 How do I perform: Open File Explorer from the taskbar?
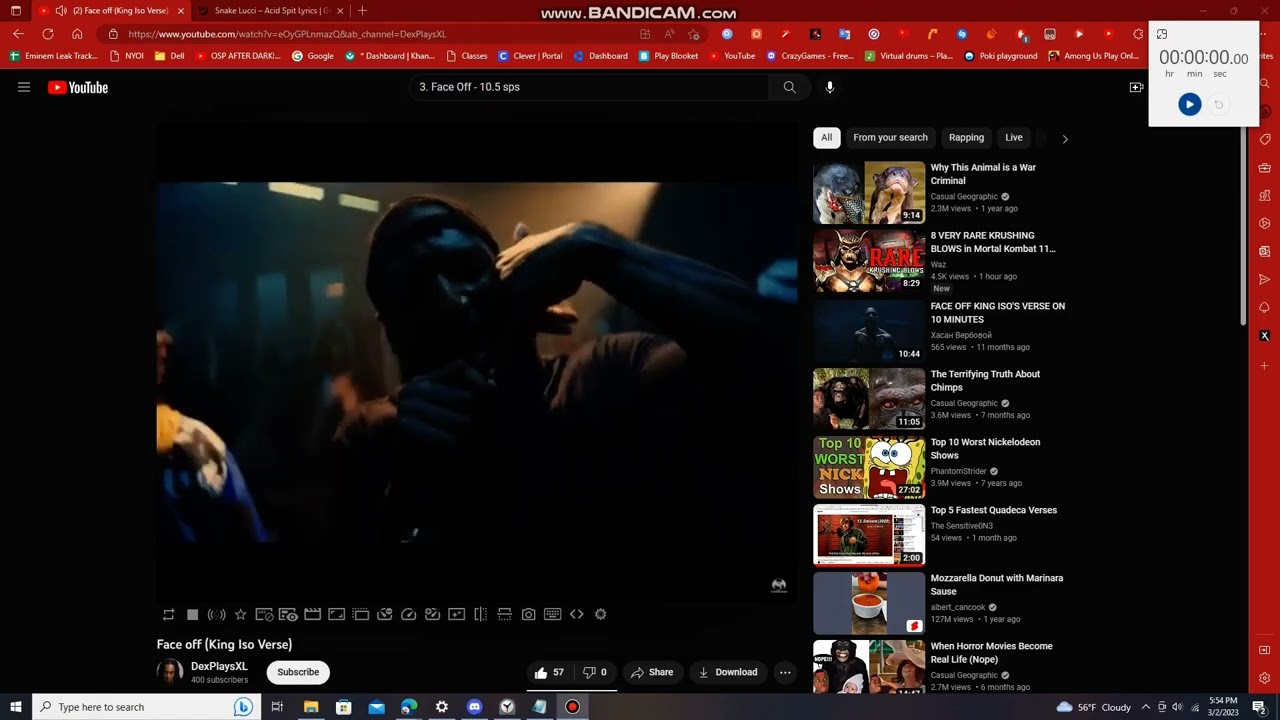(311, 707)
